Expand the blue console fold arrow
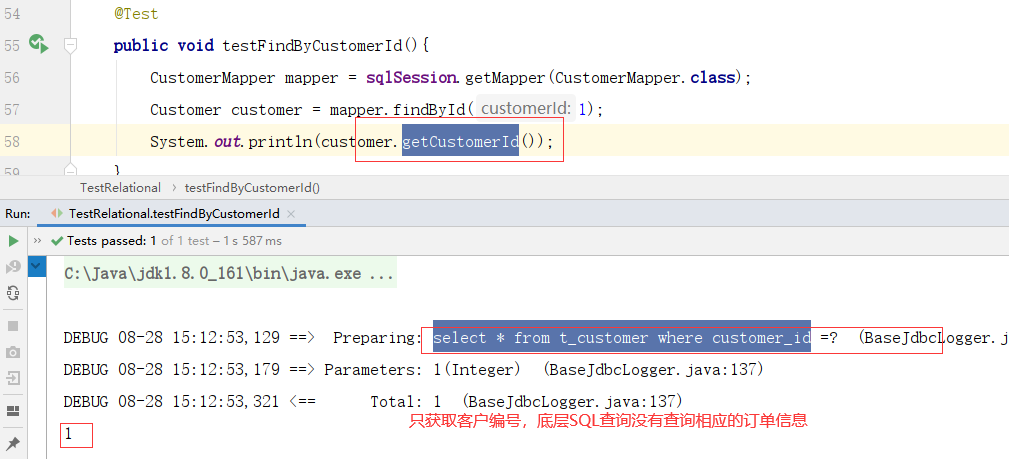The height and width of the screenshot is (459, 1009). click(37, 266)
